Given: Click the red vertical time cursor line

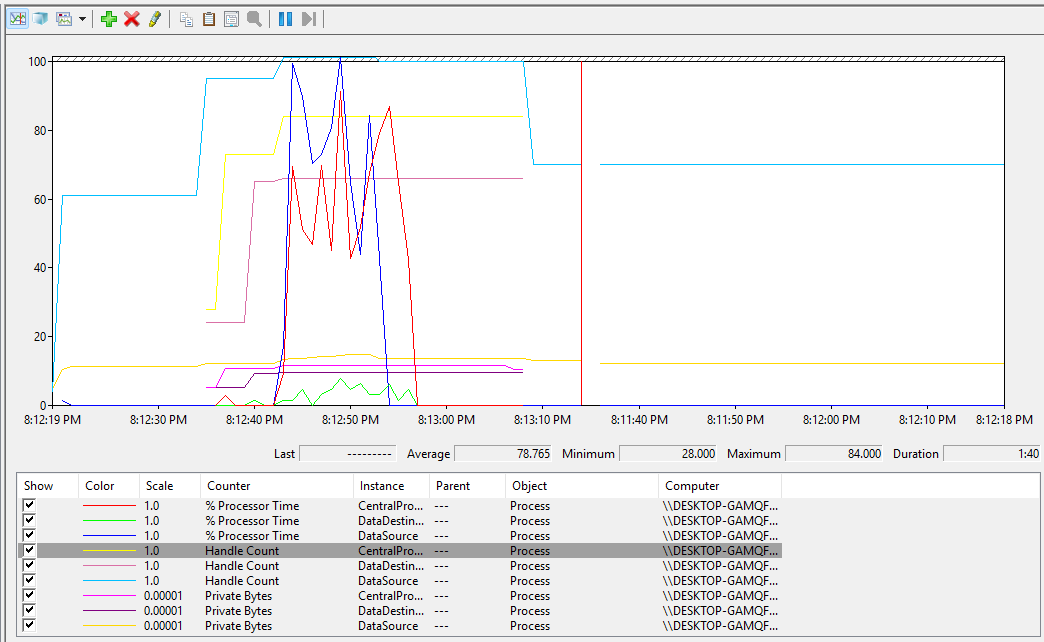Looking at the screenshot, I should point(581,233).
